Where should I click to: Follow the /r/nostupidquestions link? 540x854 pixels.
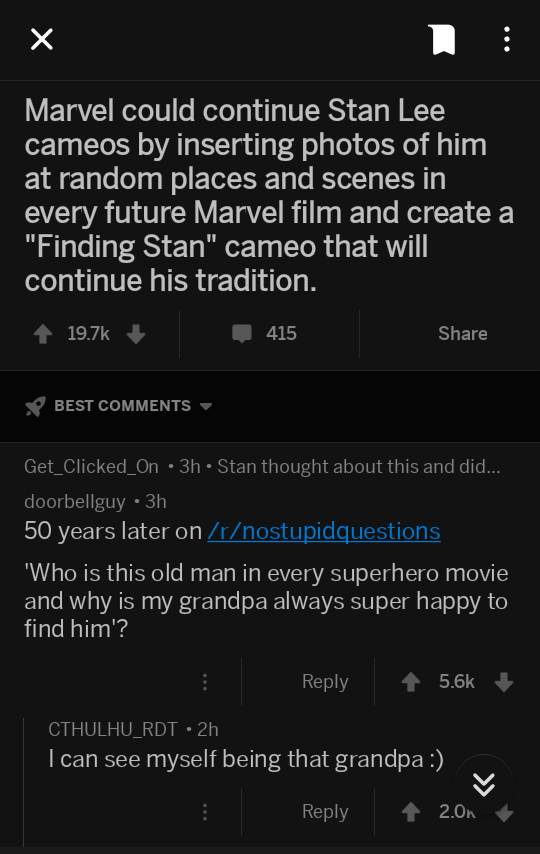(324, 531)
